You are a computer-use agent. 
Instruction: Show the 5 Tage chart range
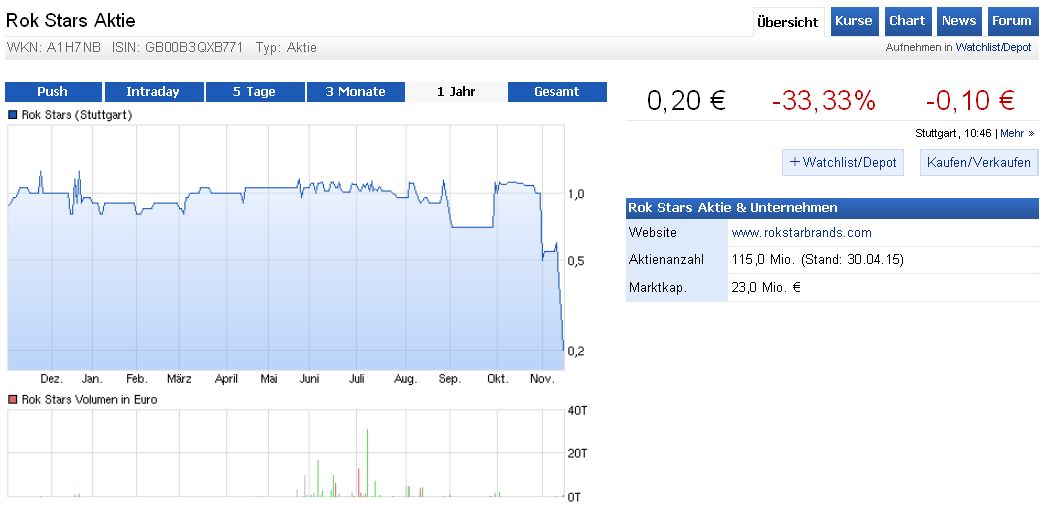pyautogui.click(x=255, y=92)
